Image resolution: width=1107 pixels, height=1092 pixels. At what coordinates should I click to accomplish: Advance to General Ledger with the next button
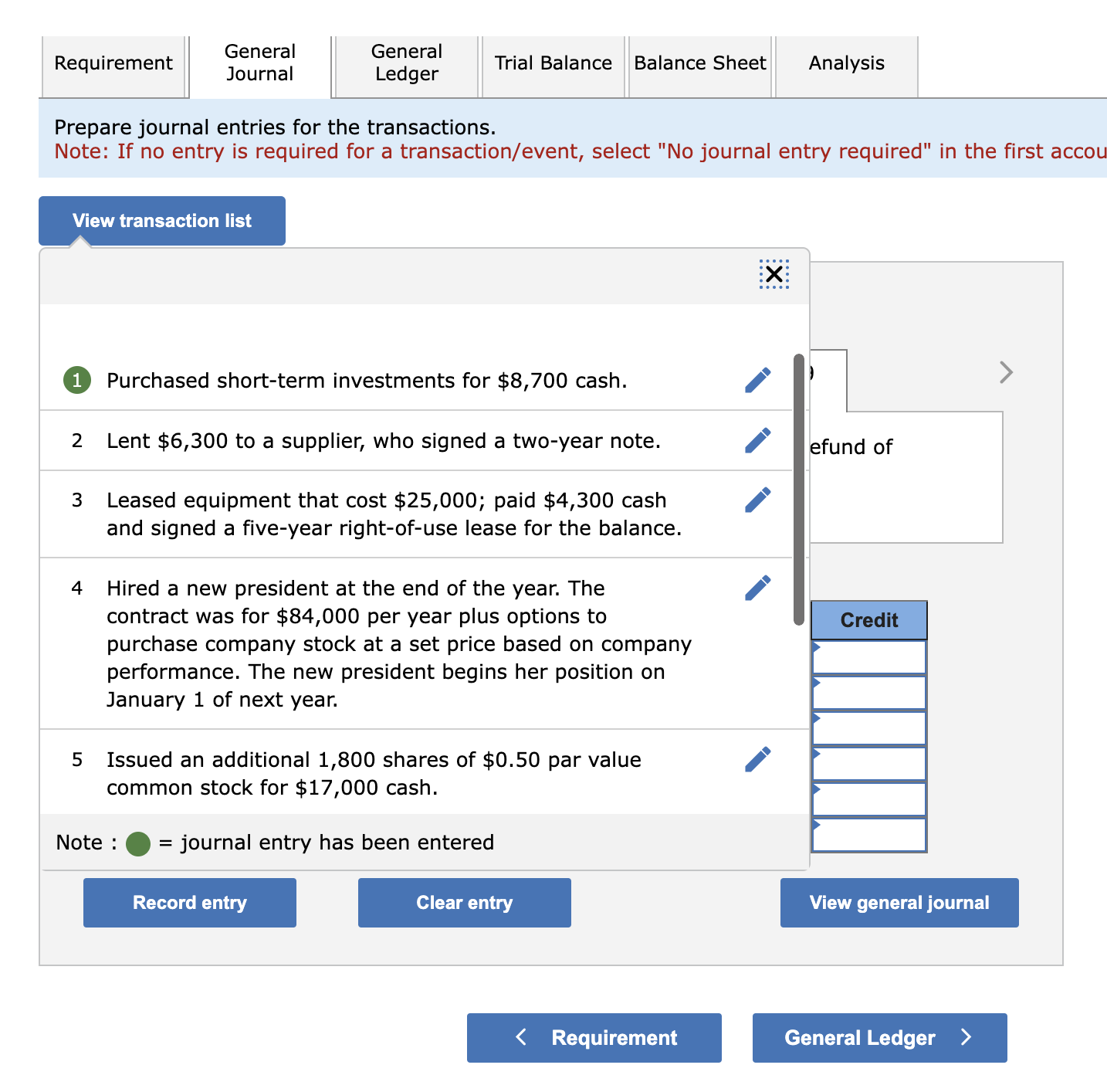coord(878,1038)
